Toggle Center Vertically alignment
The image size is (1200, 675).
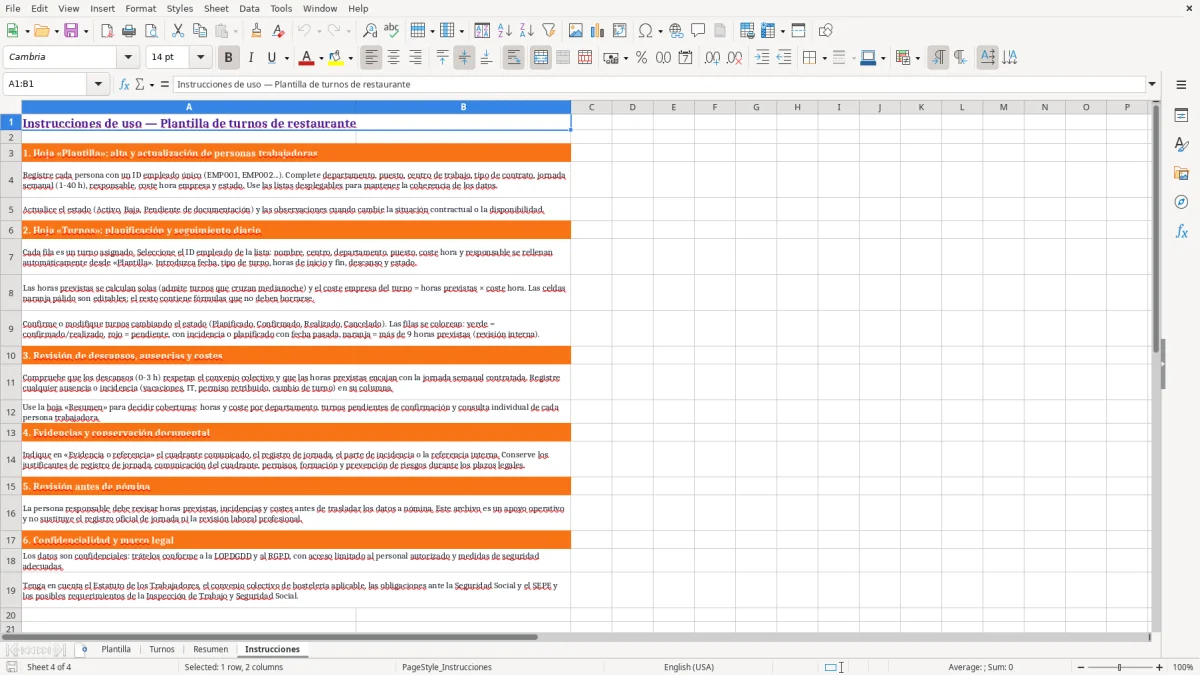[x=464, y=58]
